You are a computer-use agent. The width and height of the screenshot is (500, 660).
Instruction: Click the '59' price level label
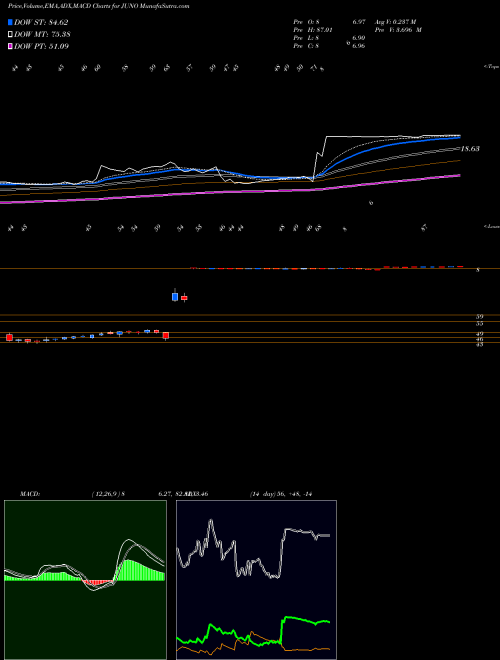(x=480, y=316)
